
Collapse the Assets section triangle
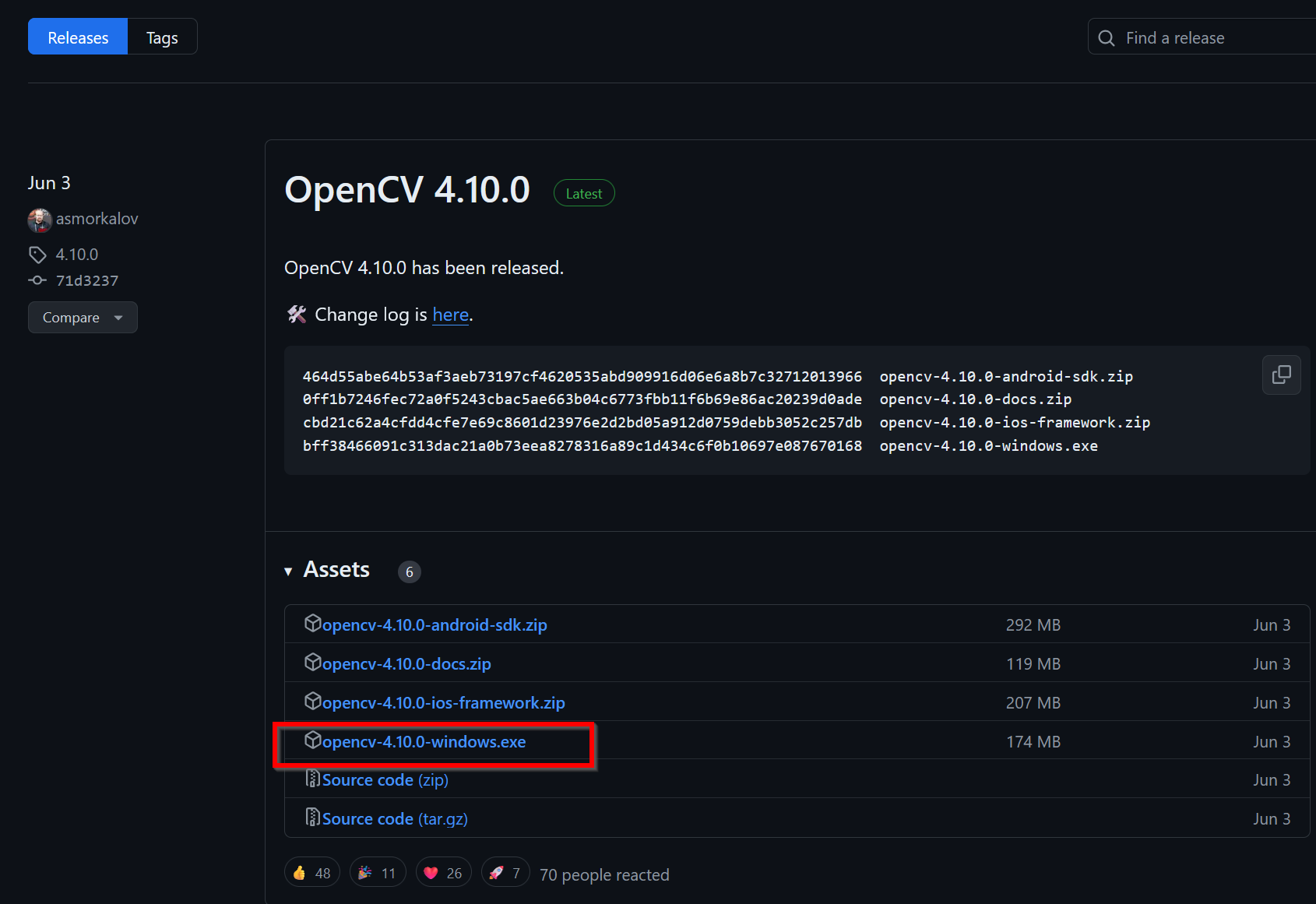pyautogui.click(x=288, y=572)
